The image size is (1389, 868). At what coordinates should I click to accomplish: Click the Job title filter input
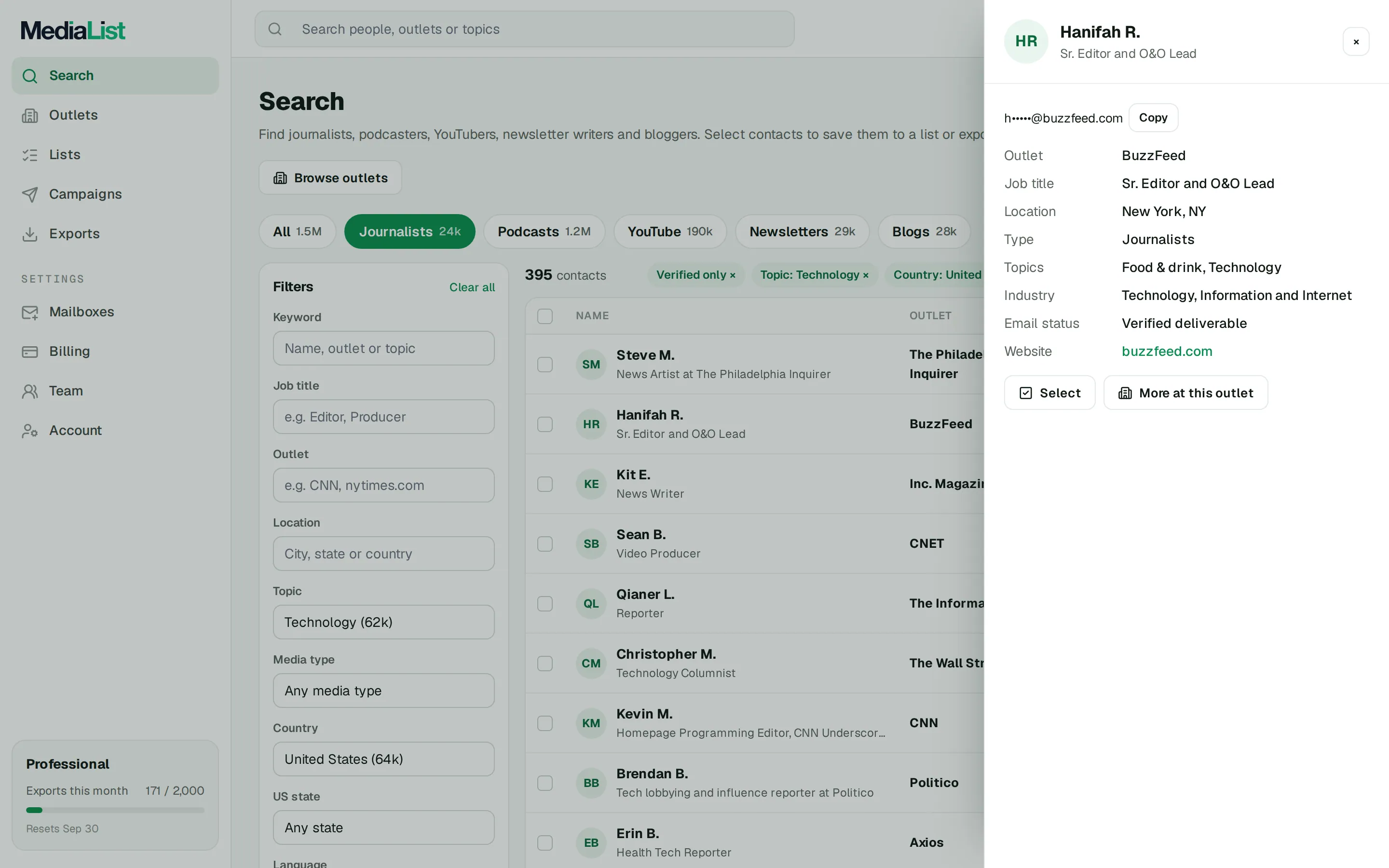[x=383, y=417]
